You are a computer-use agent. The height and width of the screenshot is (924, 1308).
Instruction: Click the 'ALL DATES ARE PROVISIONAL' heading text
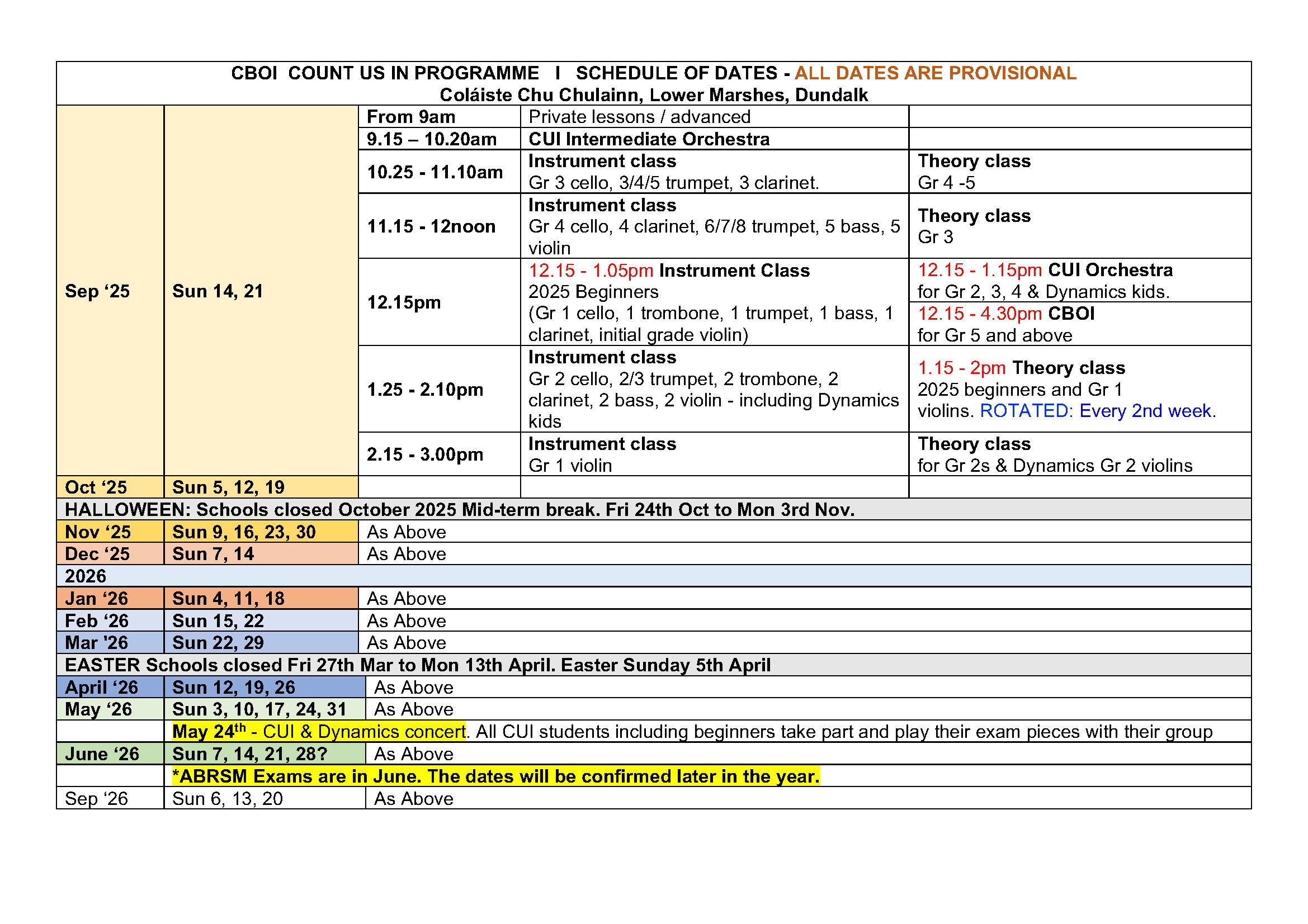pos(935,73)
